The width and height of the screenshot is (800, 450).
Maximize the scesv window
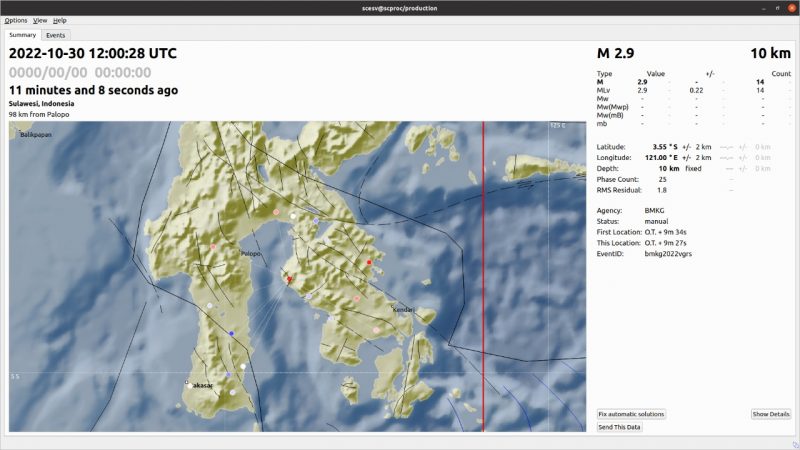(x=770, y=7)
